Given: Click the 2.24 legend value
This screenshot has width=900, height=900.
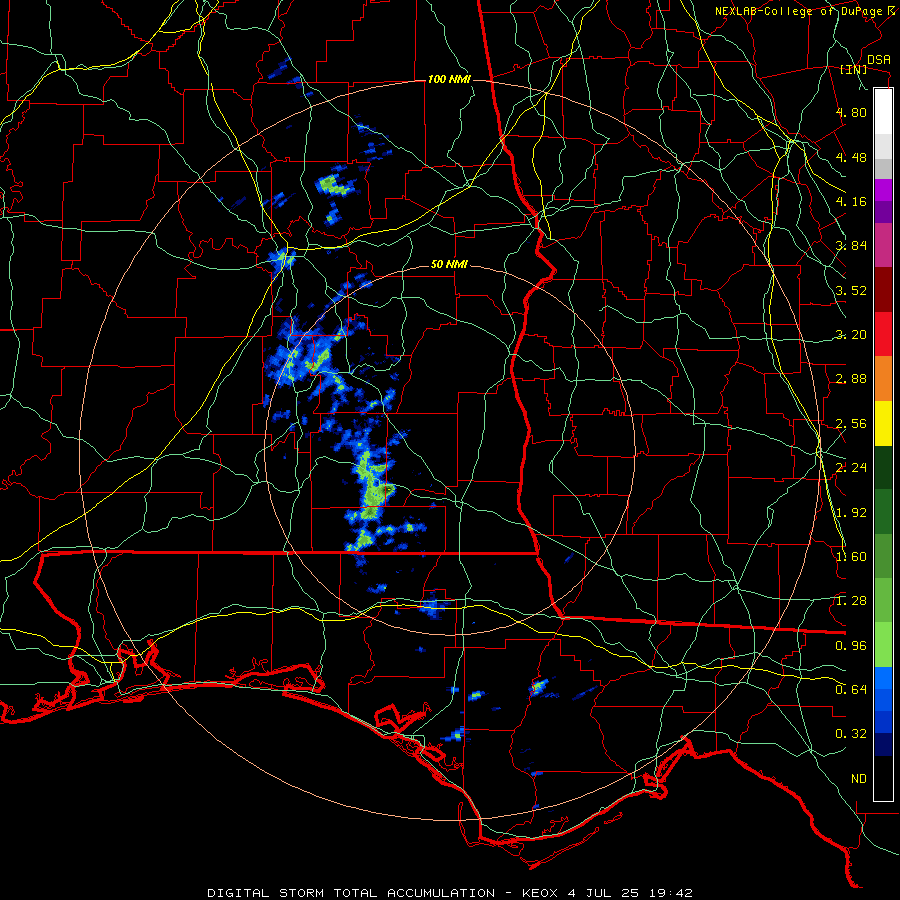Looking at the screenshot, I should (851, 468).
